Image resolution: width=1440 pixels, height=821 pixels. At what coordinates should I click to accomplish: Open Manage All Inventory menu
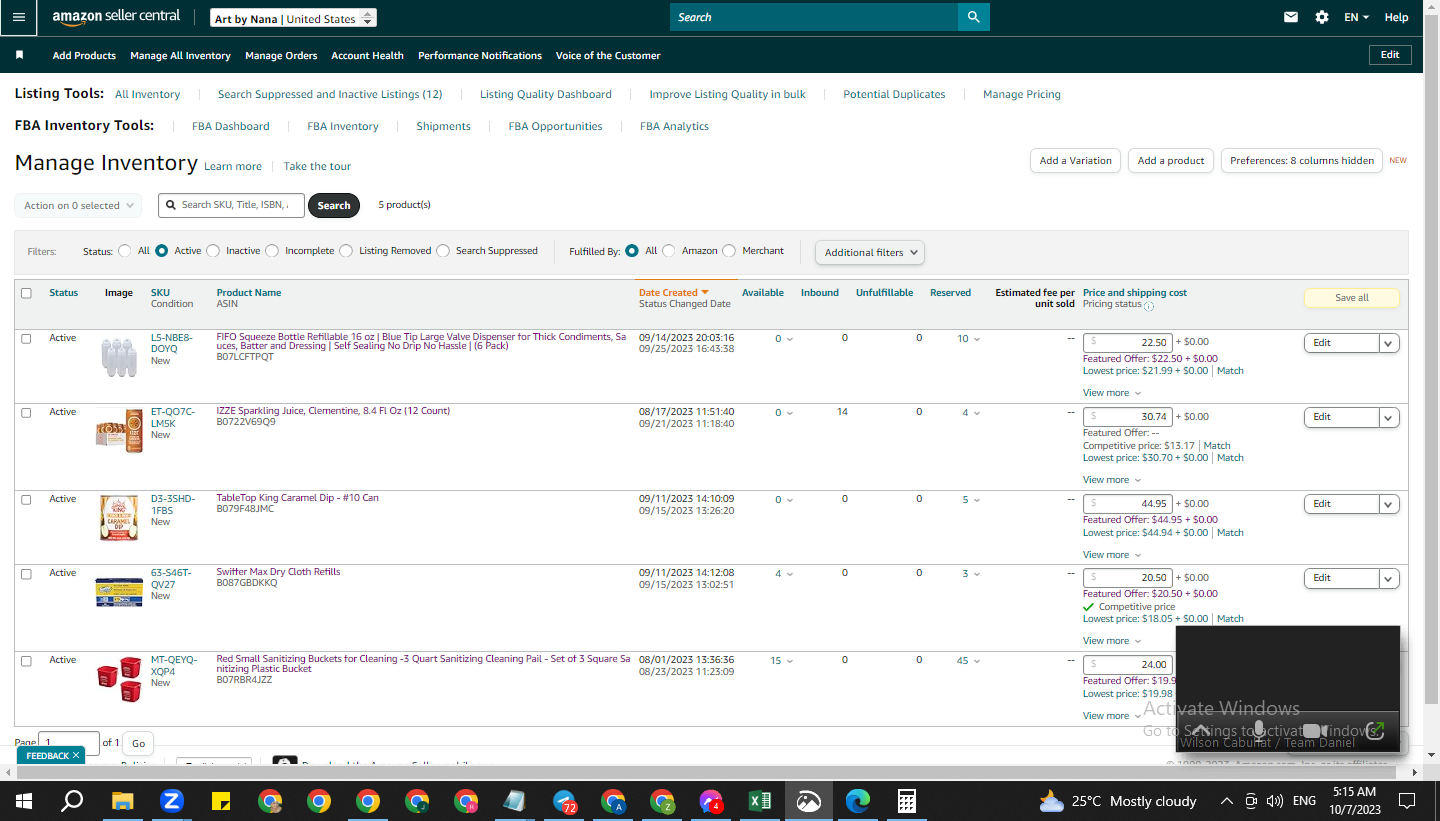click(x=180, y=55)
